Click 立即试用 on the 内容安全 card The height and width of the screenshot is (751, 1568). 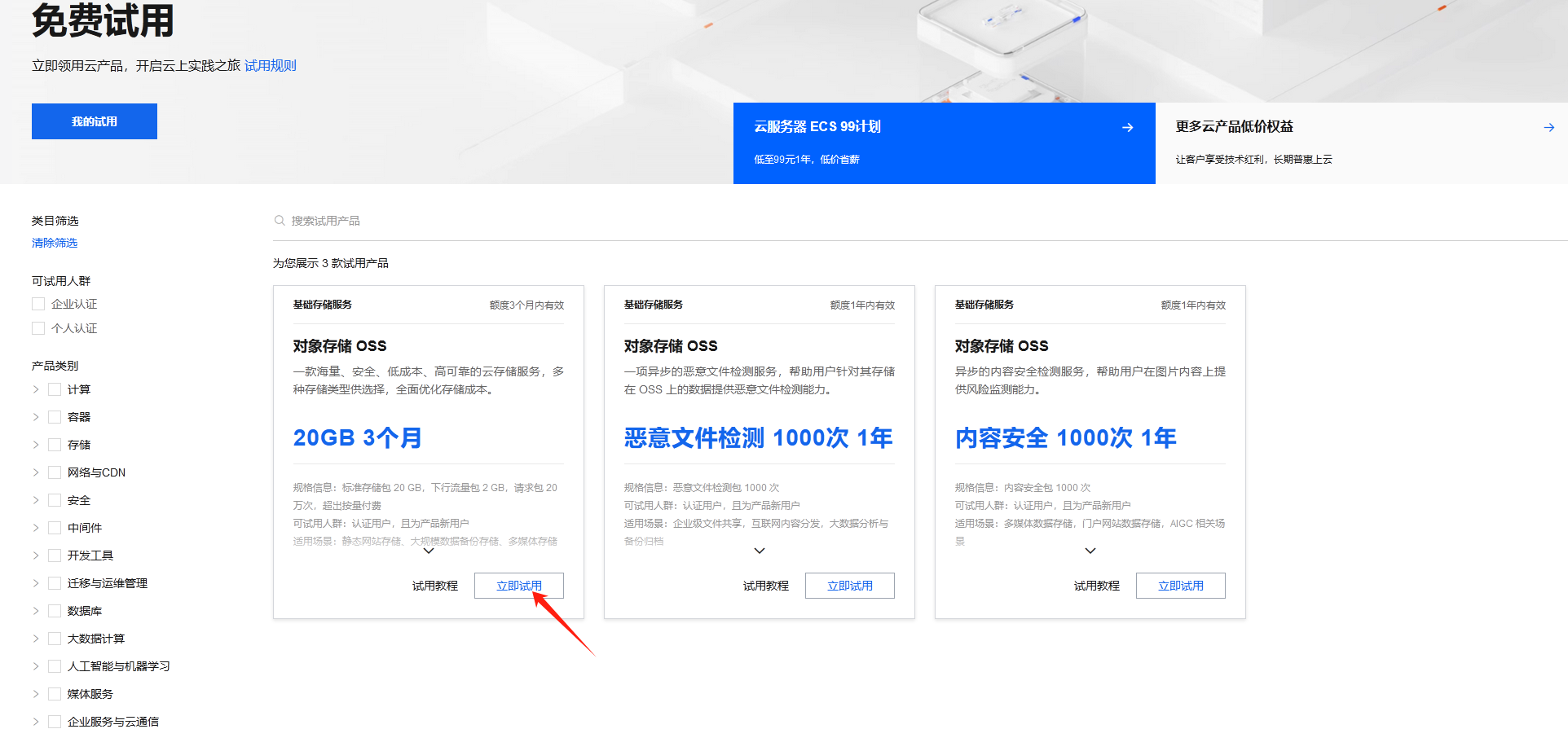[x=1181, y=586]
